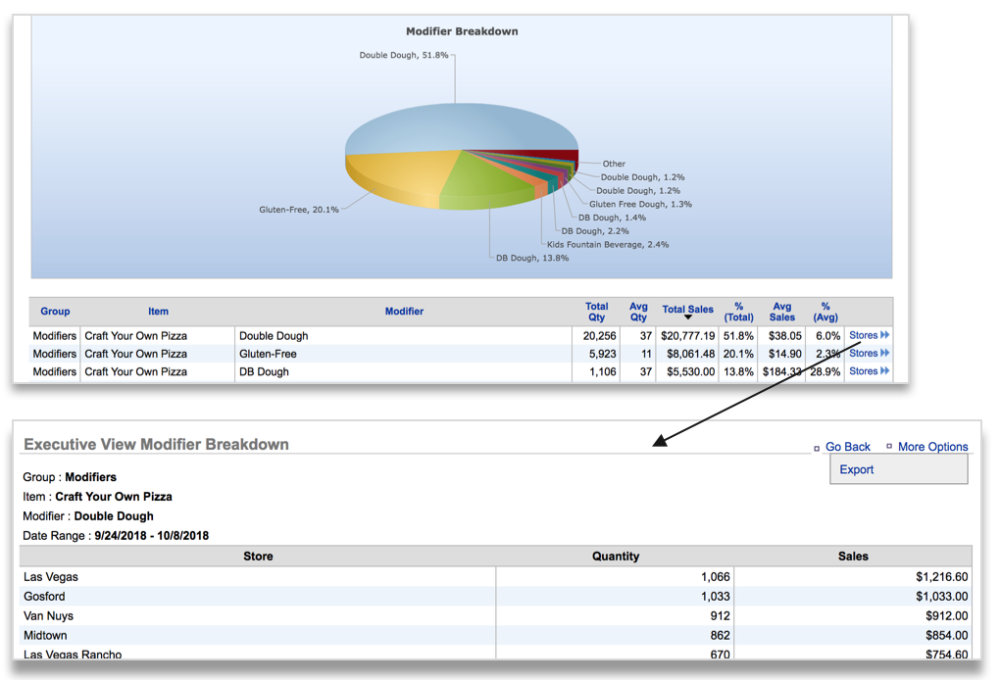Click the Go Back link
Screen dimensions: 1000x680
pyautogui.click(x=848, y=447)
